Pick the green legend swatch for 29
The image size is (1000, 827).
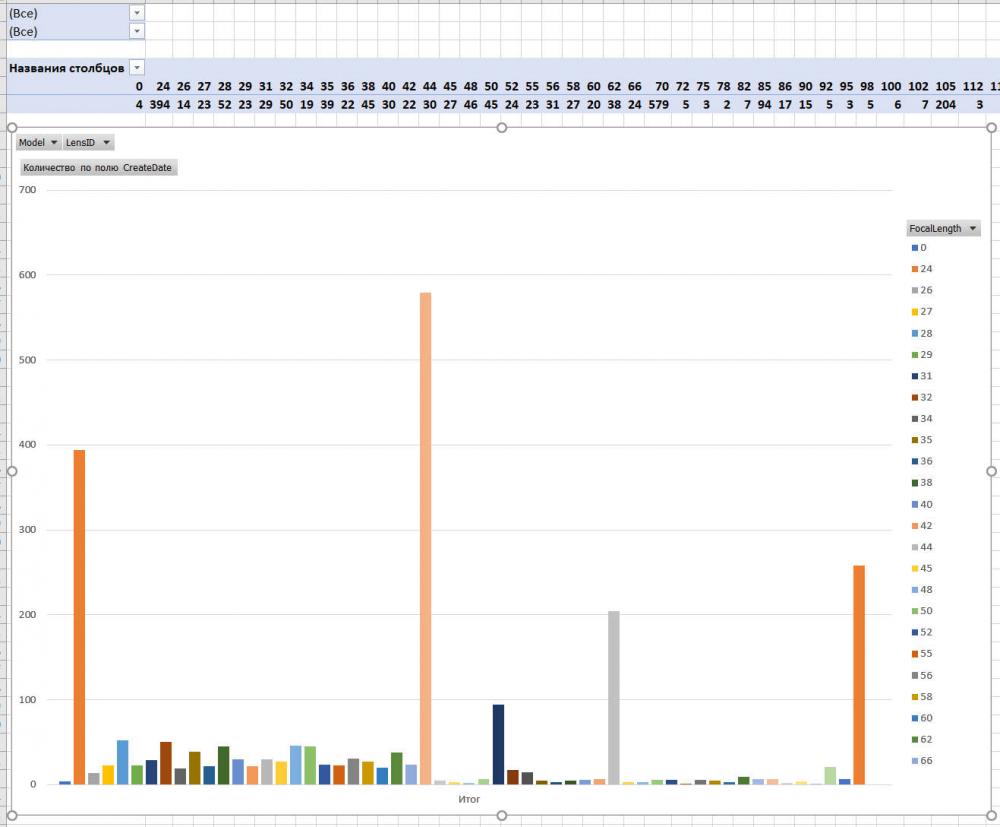pos(915,355)
